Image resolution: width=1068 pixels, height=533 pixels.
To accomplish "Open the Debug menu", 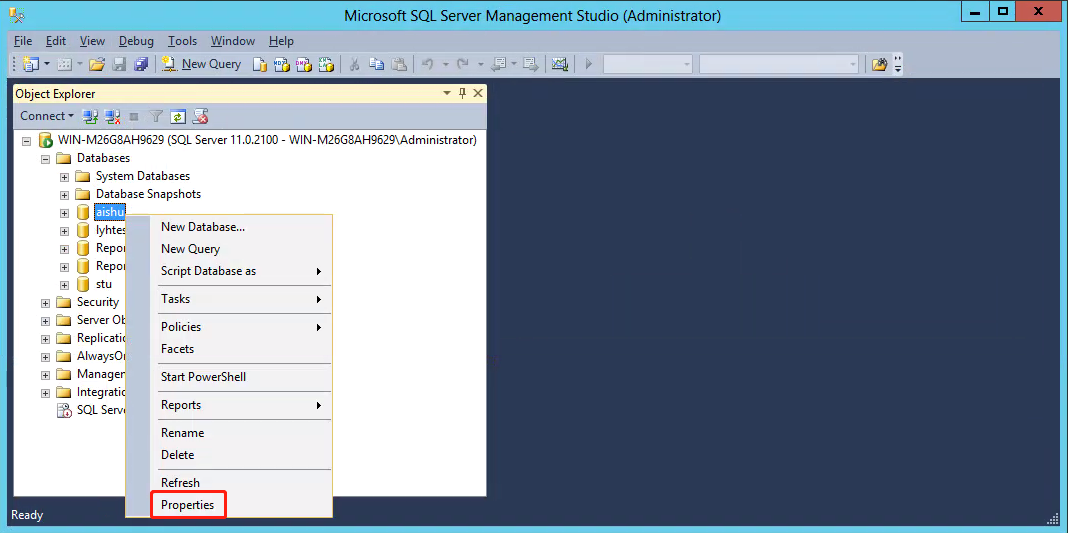I will [136, 41].
